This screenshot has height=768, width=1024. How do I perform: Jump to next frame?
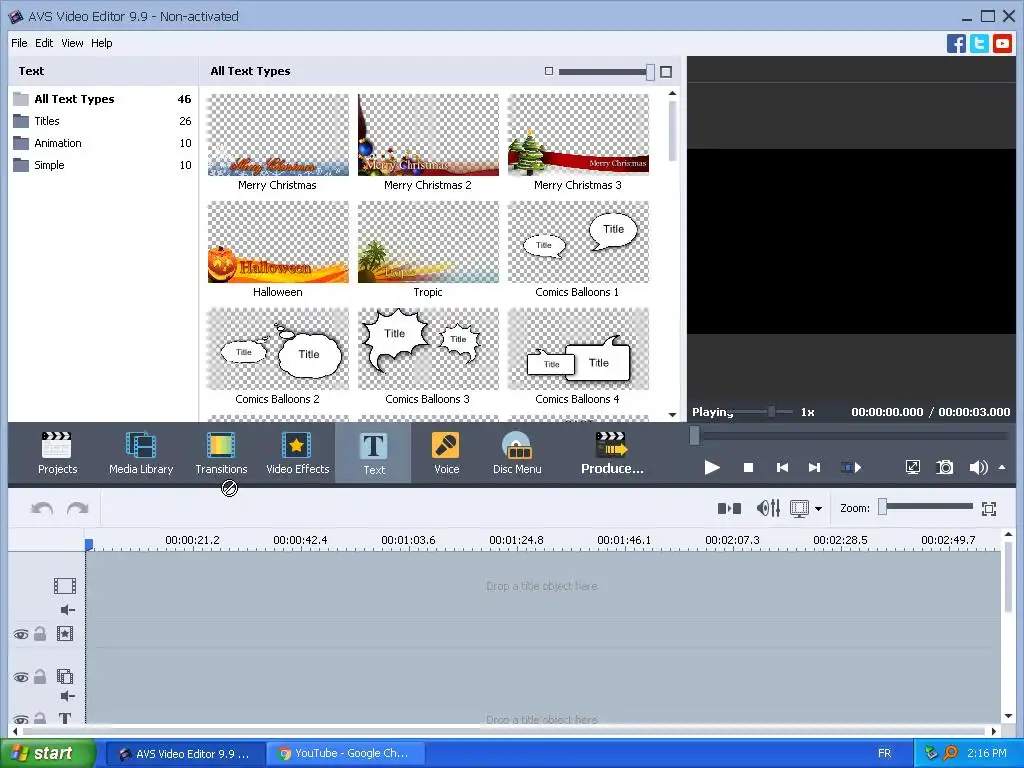814,468
